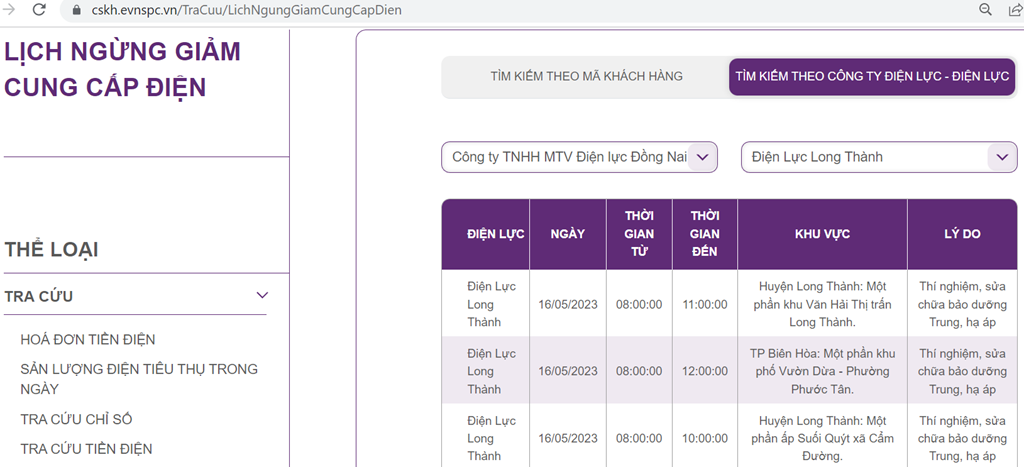Viewport: 1024px width, 467px height.
Task: Switch to Tìm kiếm theo mã khách hàng tab
Action: (x=586, y=76)
